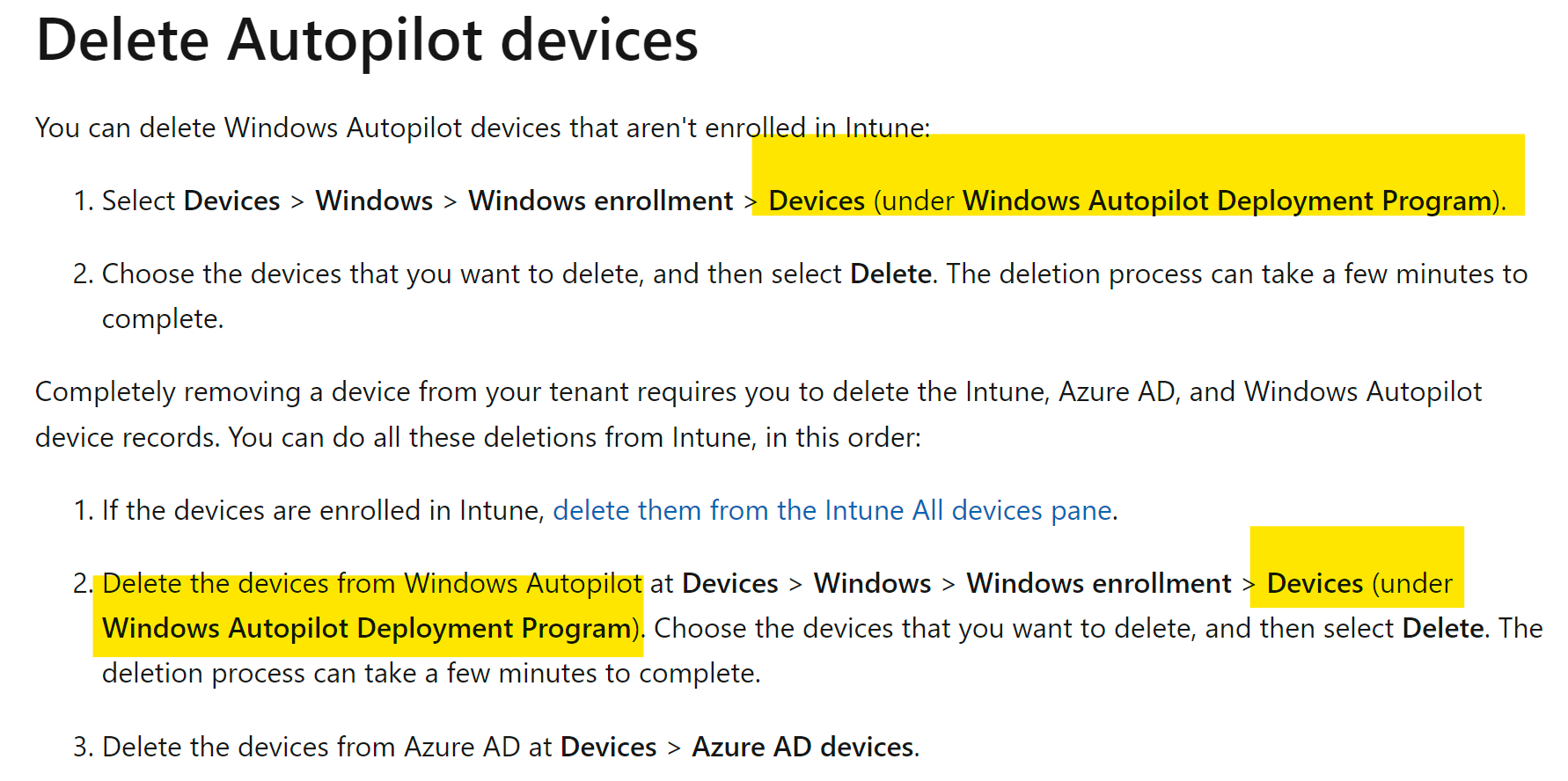Screen dimensions: 1568x781
Task: Click Windows enrollment text in first step
Action: 600,201
